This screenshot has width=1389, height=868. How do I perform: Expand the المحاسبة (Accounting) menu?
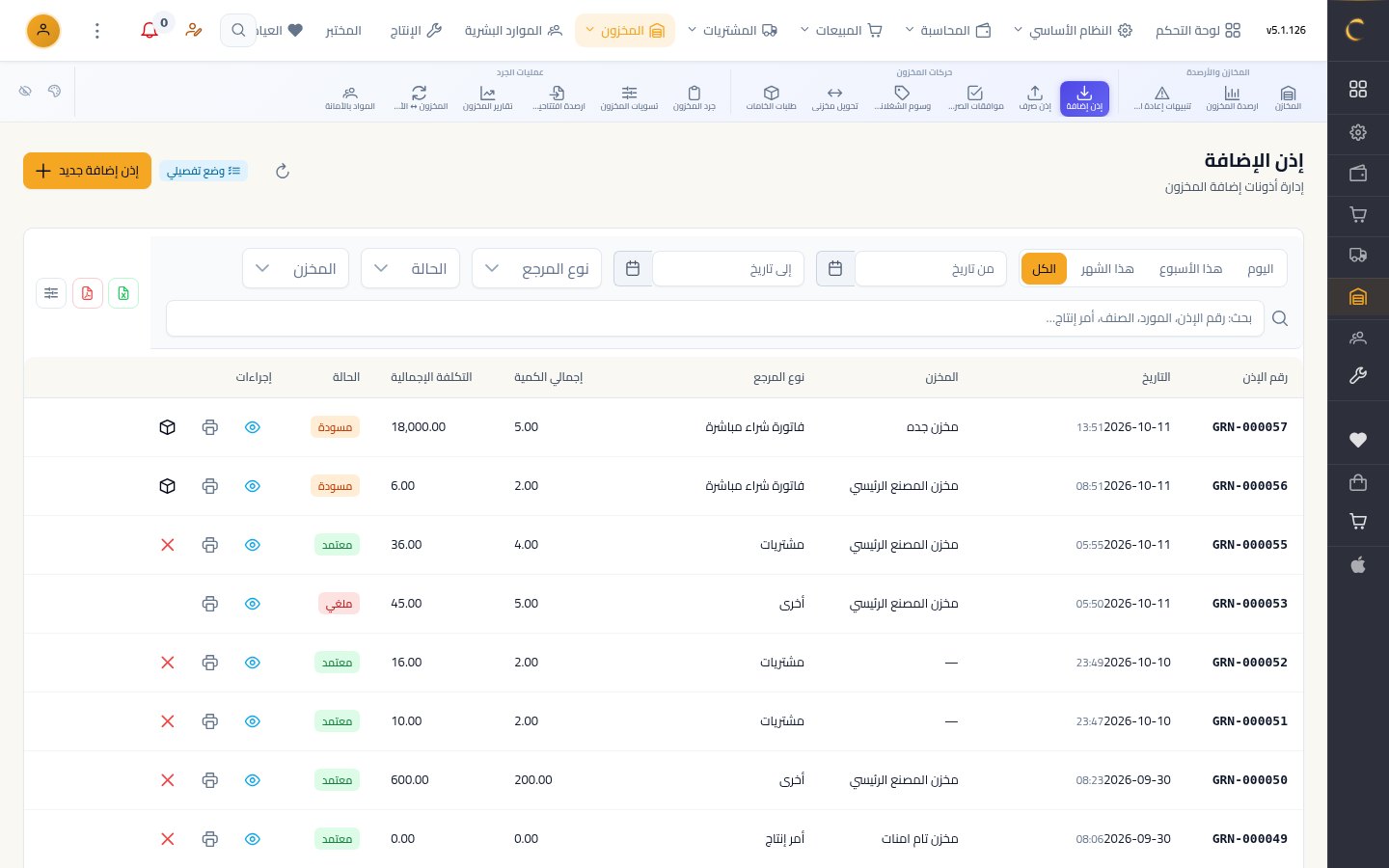coord(948,31)
